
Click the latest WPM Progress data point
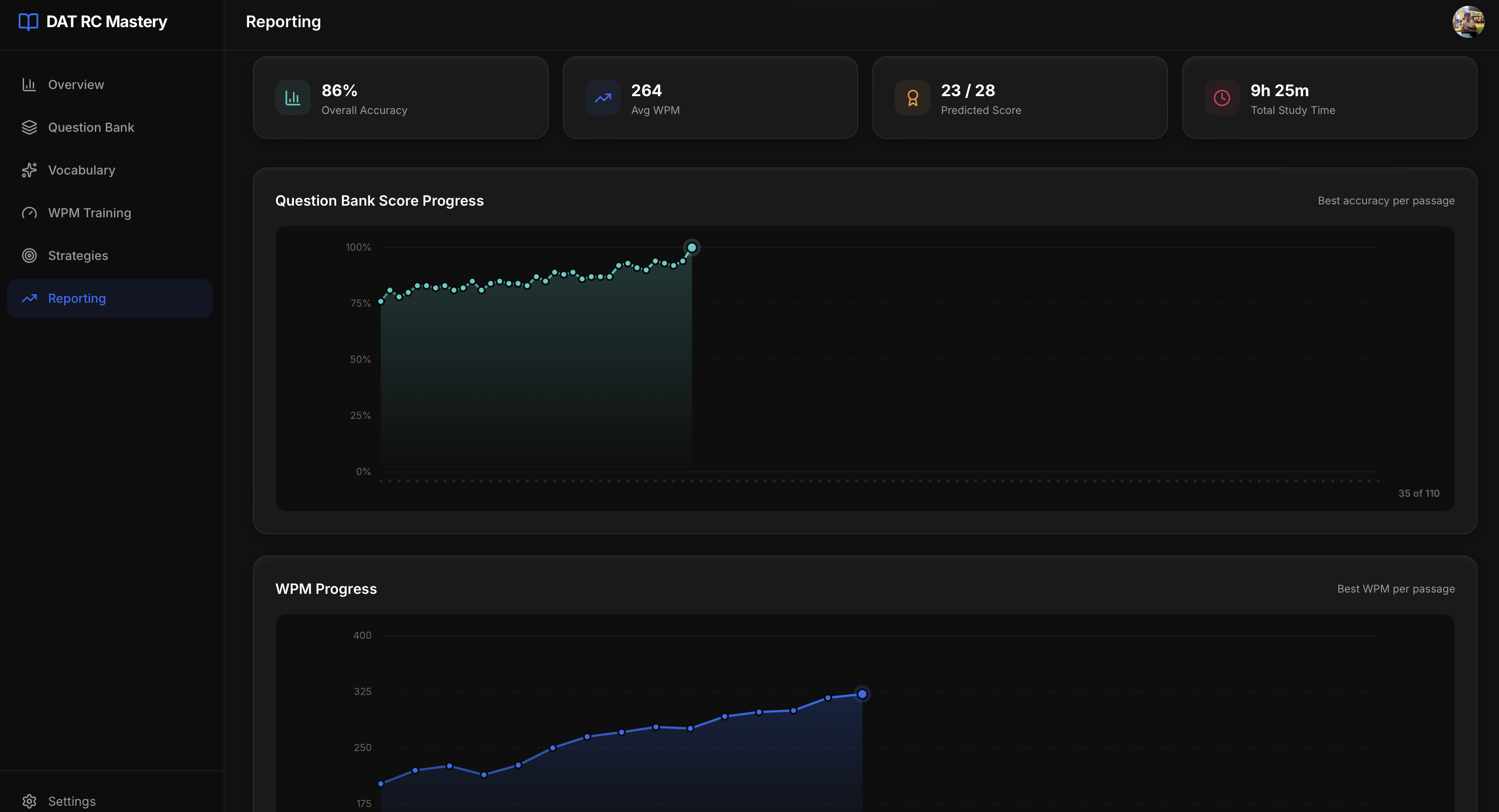[862, 694]
